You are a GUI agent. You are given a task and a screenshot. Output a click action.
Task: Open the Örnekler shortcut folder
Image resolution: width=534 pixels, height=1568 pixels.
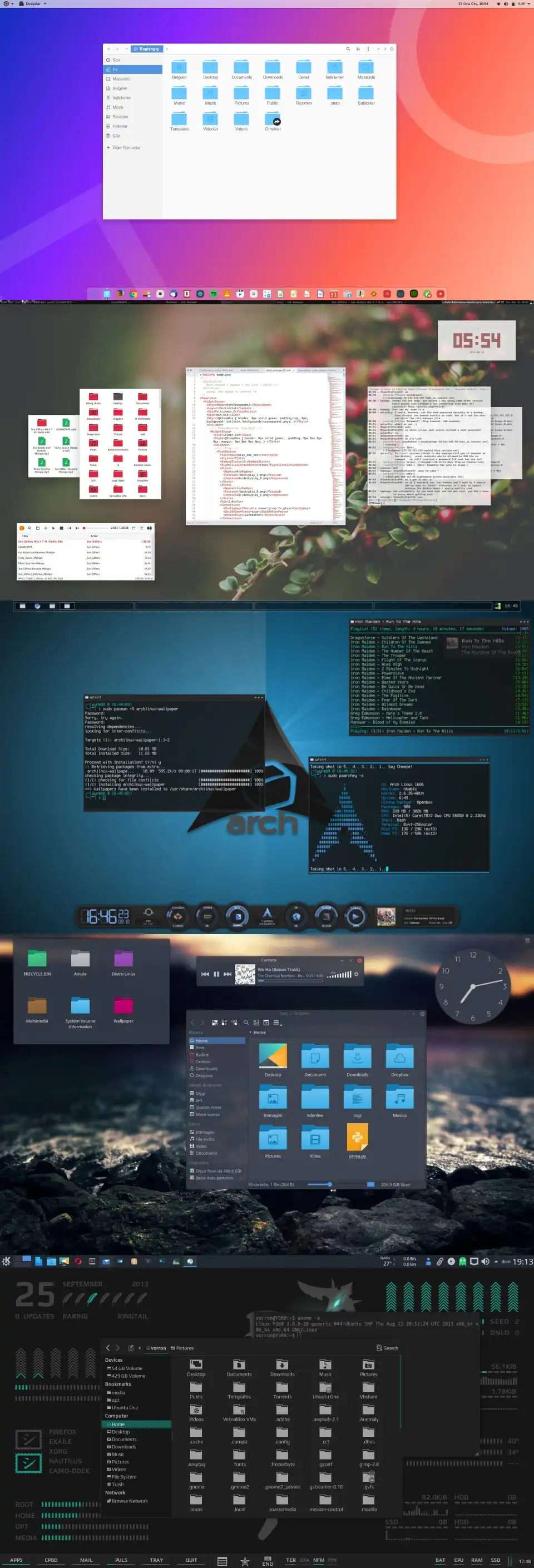(273, 121)
